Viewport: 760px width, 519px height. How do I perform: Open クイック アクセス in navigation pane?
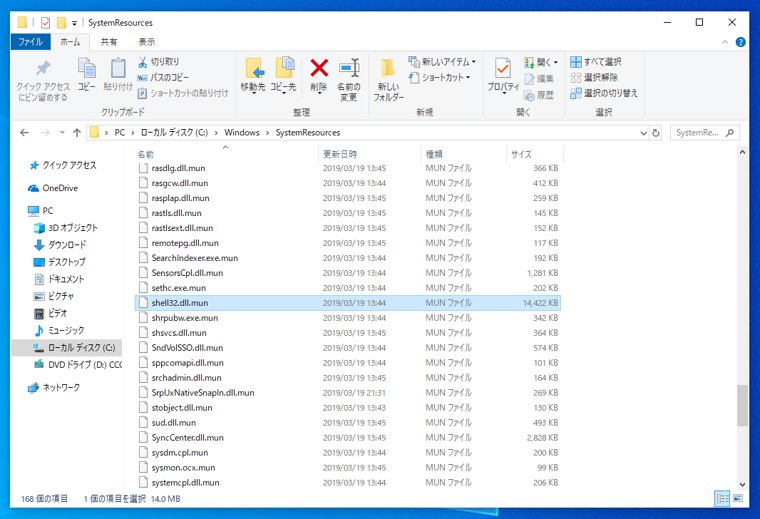point(63,165)
